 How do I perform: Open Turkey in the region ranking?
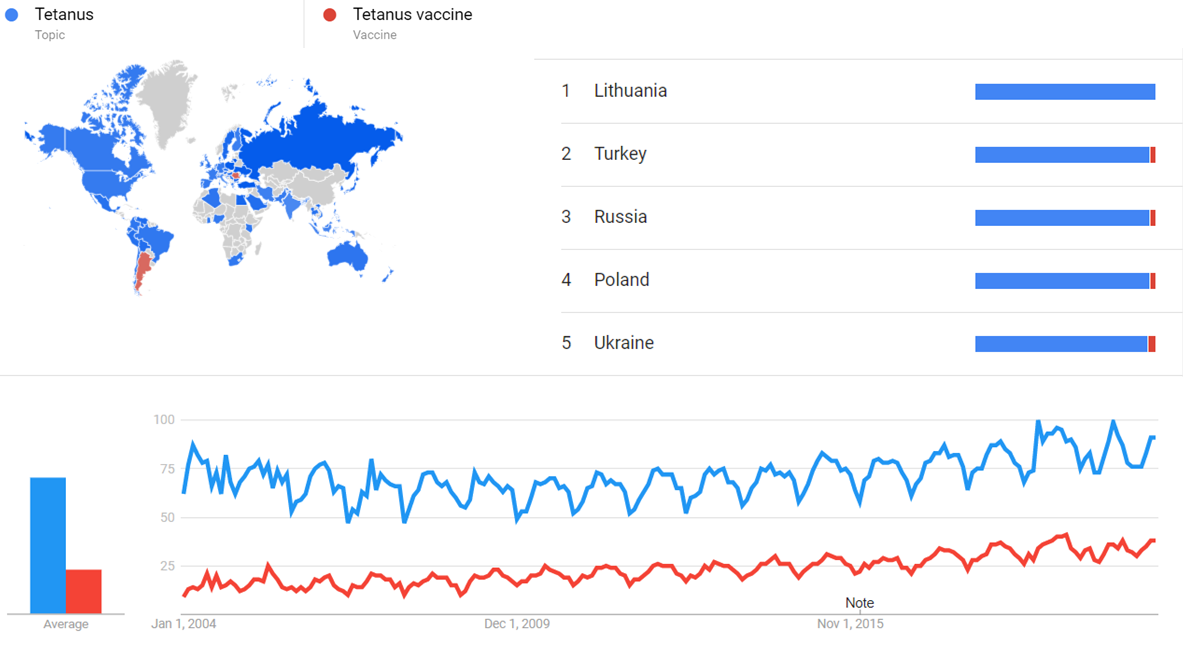(x=620, y=154)
